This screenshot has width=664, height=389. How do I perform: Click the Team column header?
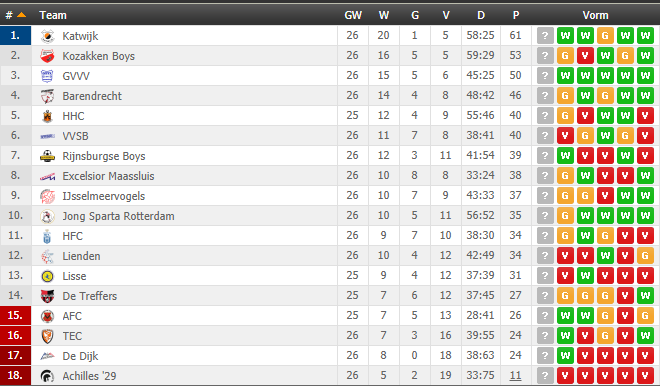pos(53,15)
